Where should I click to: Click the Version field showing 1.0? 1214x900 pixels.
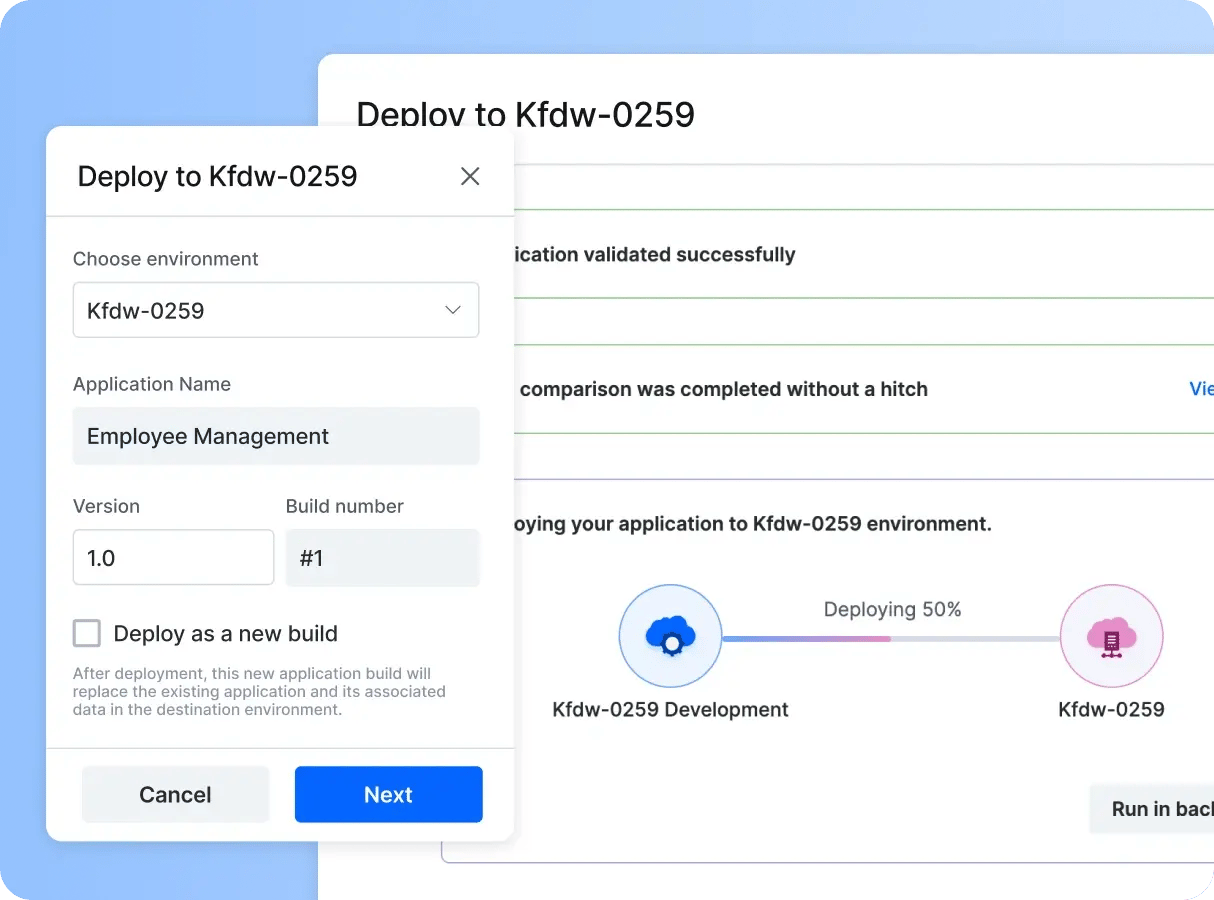coord(173,557)
